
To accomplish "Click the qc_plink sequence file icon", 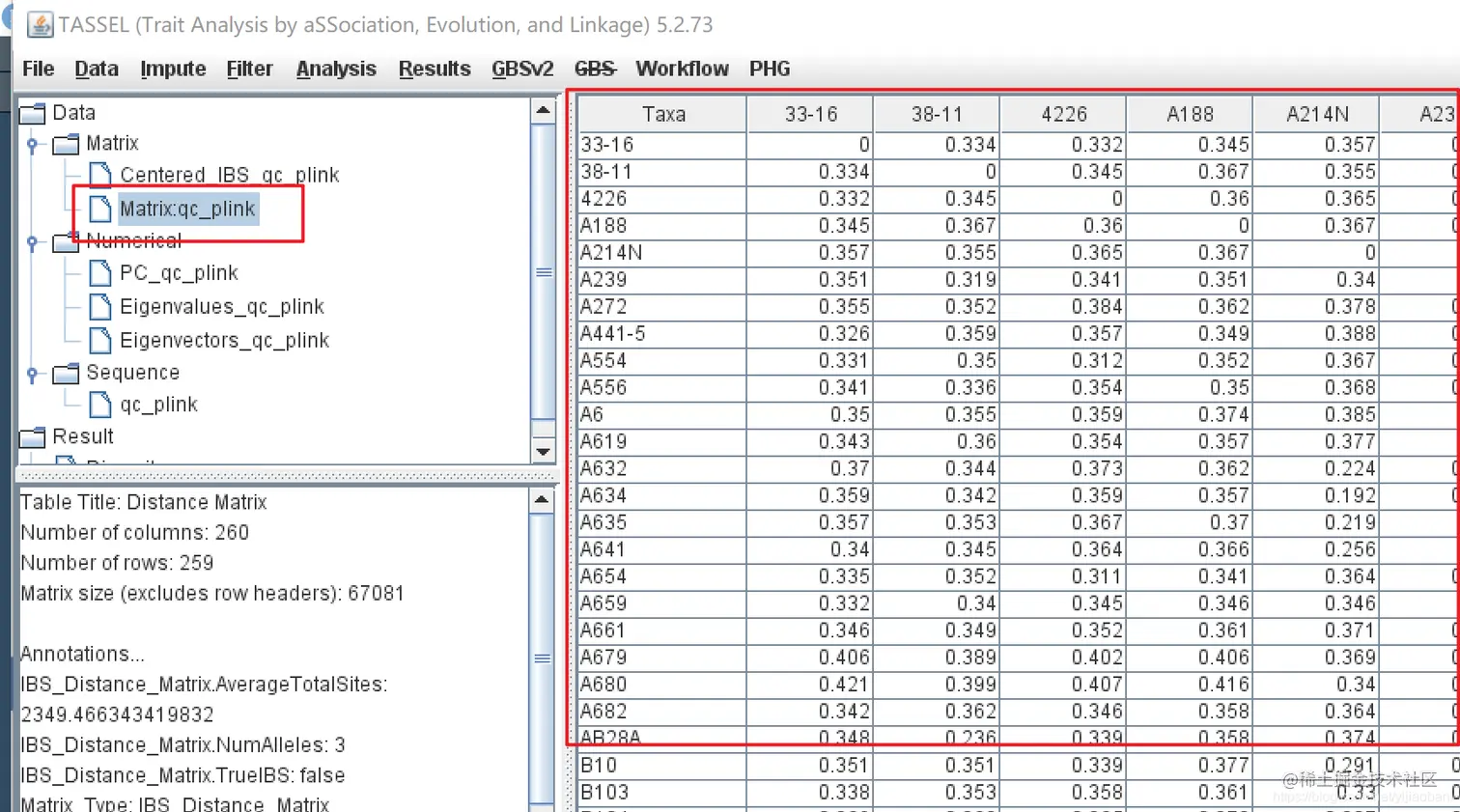I will tap(99, 405).
